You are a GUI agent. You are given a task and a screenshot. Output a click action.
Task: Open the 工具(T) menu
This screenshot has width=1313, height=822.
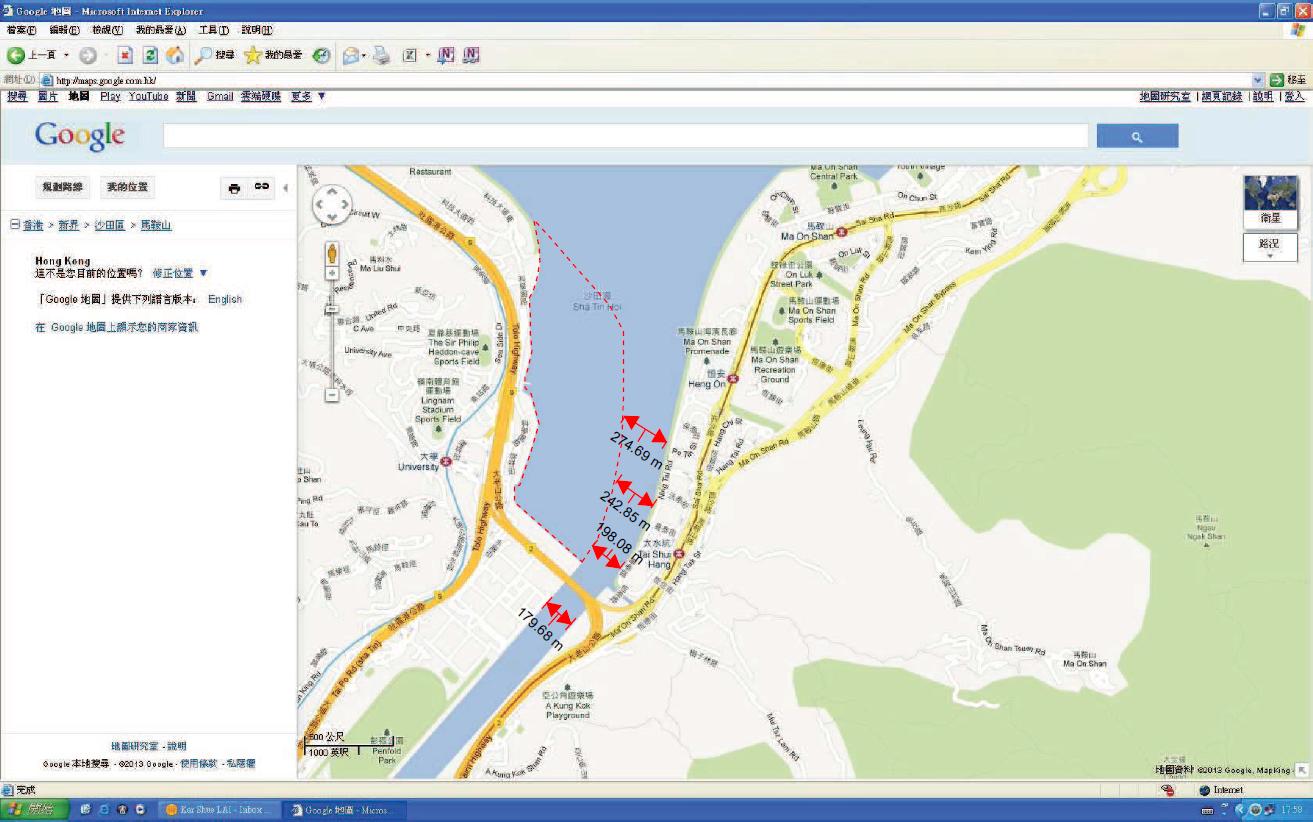(x=213, y=30)
